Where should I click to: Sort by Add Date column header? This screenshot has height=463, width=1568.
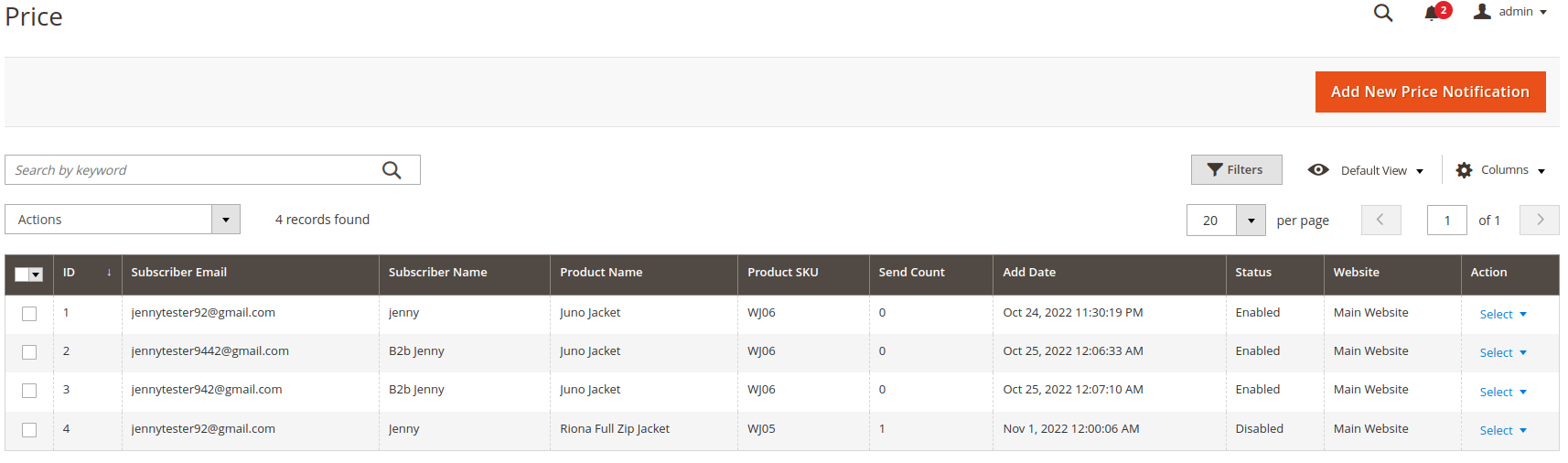pyautogui.click(x=1109, y=273)
